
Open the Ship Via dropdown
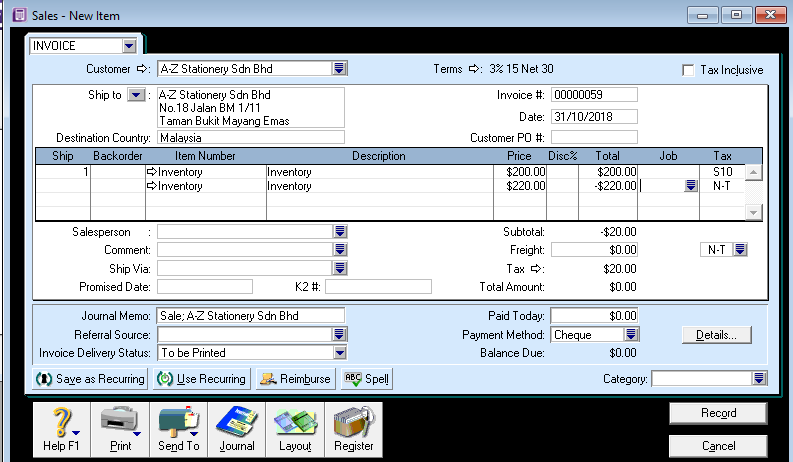(x=340, y=268)
